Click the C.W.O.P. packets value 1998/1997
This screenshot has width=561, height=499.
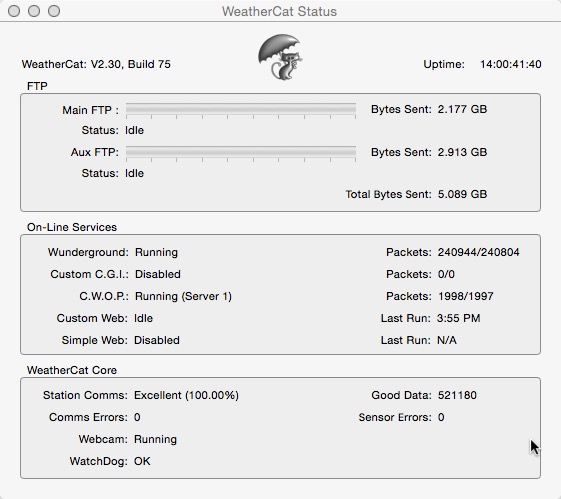tap(465, 297)
